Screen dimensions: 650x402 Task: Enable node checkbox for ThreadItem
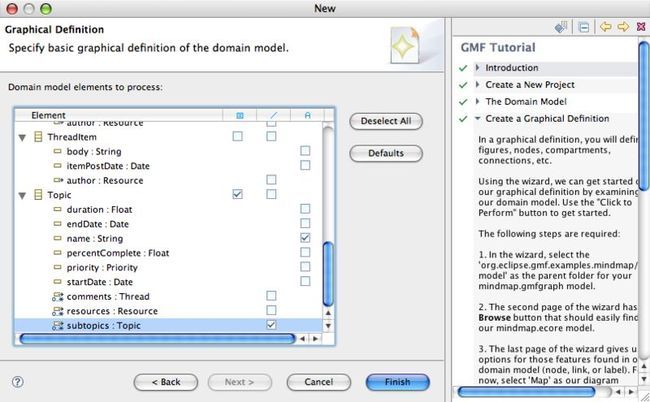tap(238, 136)
